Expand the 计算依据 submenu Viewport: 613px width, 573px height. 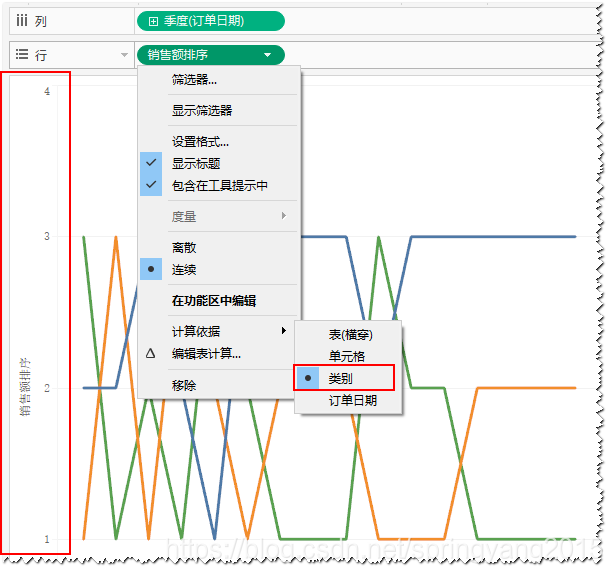[219, 331]
